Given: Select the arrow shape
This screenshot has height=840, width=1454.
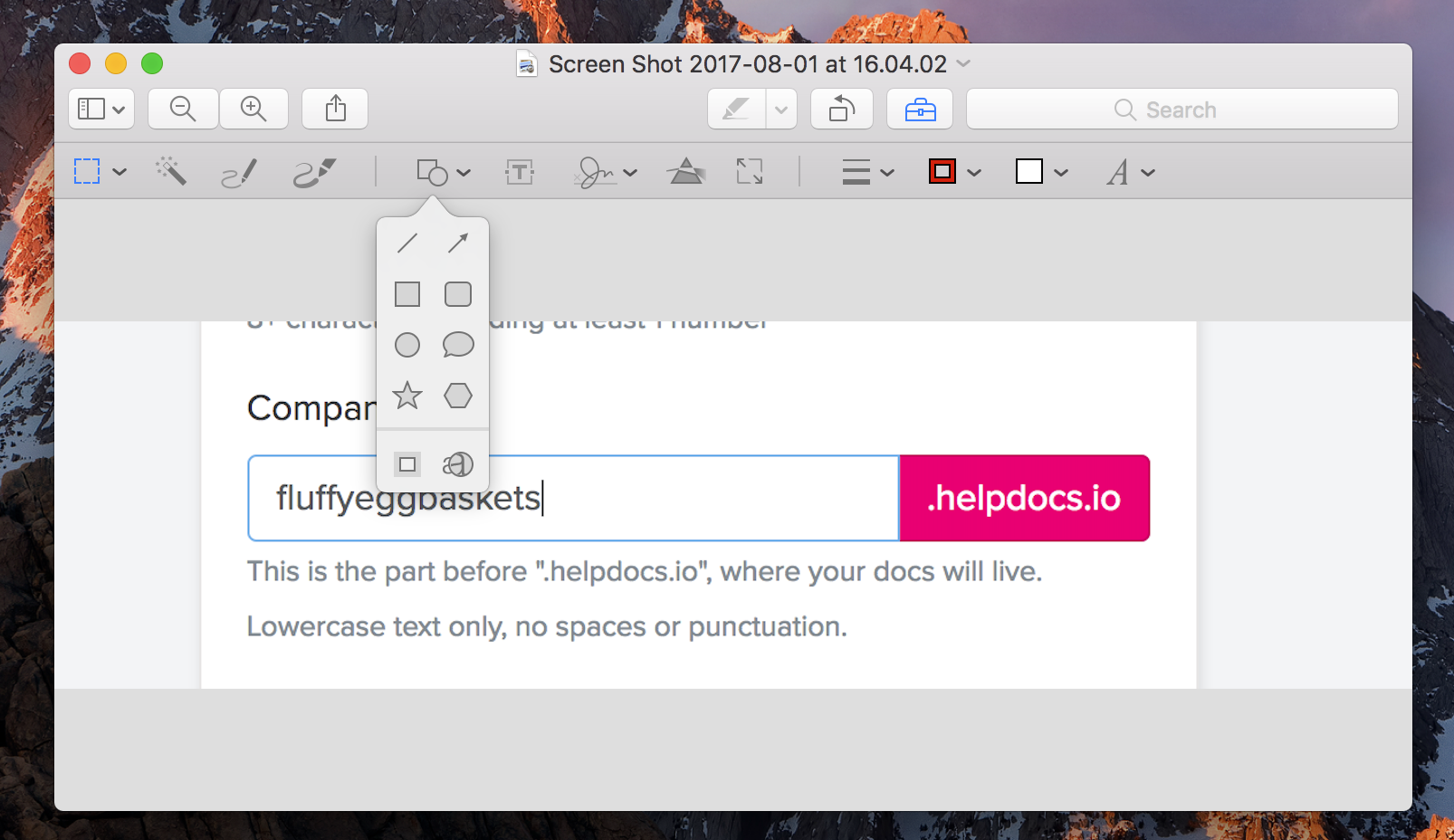Looking at the screenshot, I should coord(458,241).
